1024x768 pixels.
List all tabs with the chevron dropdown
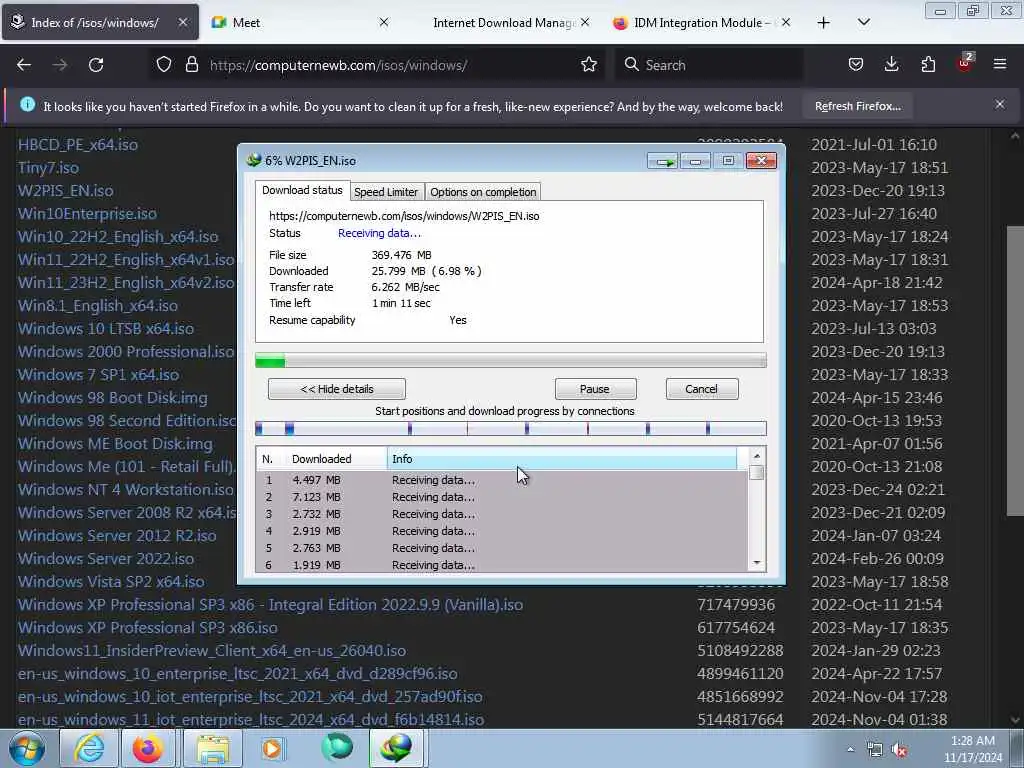863,22
